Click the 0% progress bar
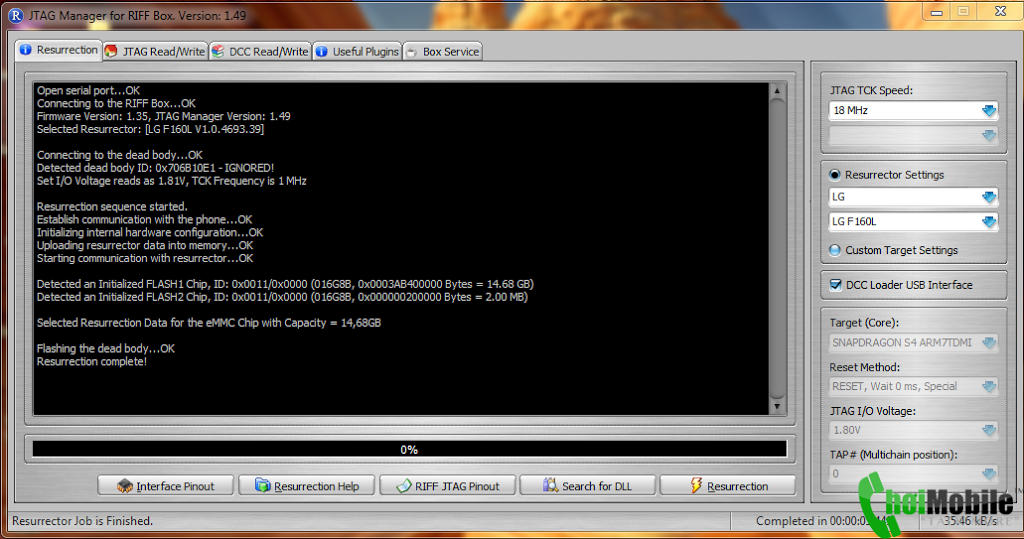 tap(409, 449)
